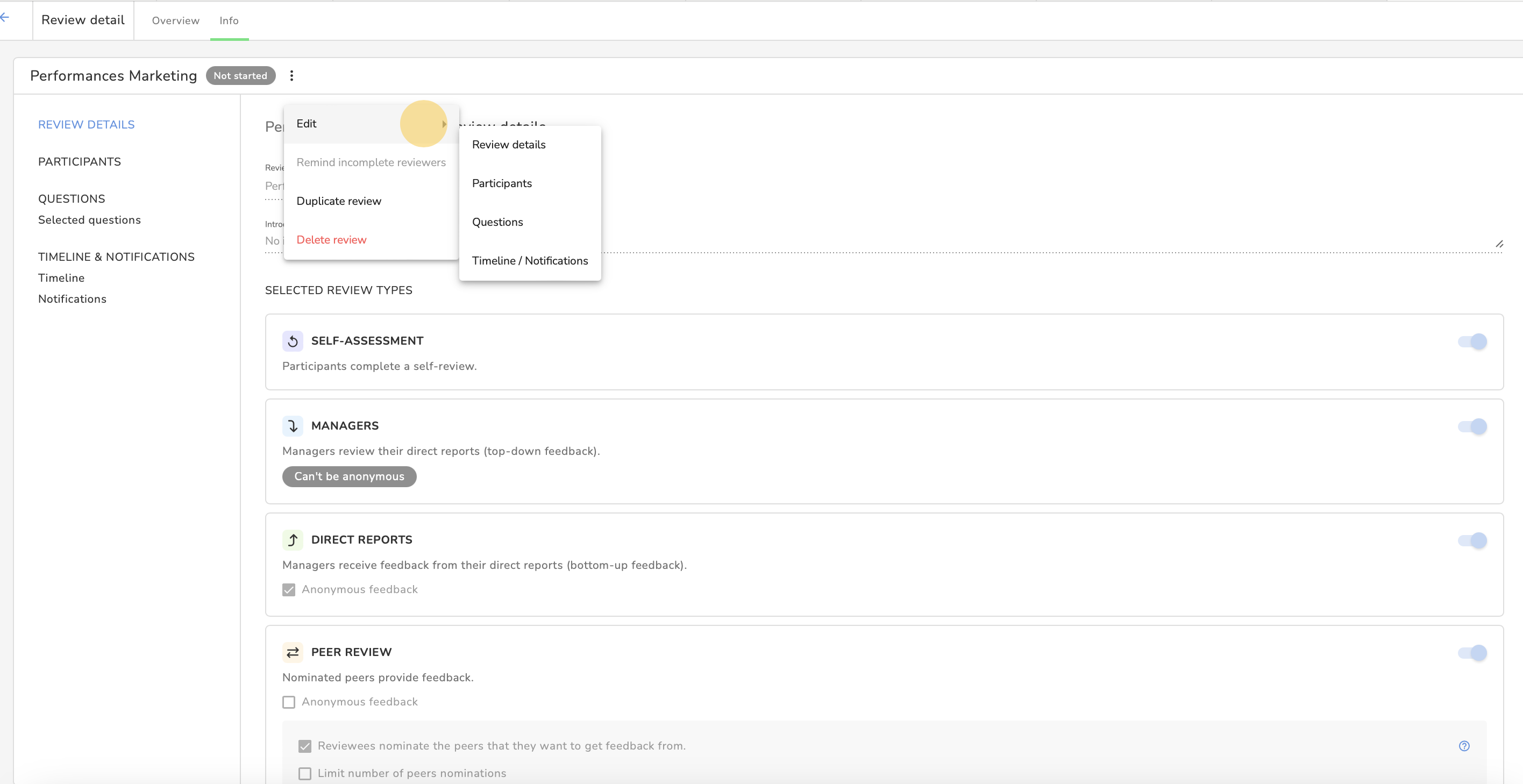The height and width of the screenshot is (784, 1523).
Task: Open the three-dot options menu
Action: (291, 76)
